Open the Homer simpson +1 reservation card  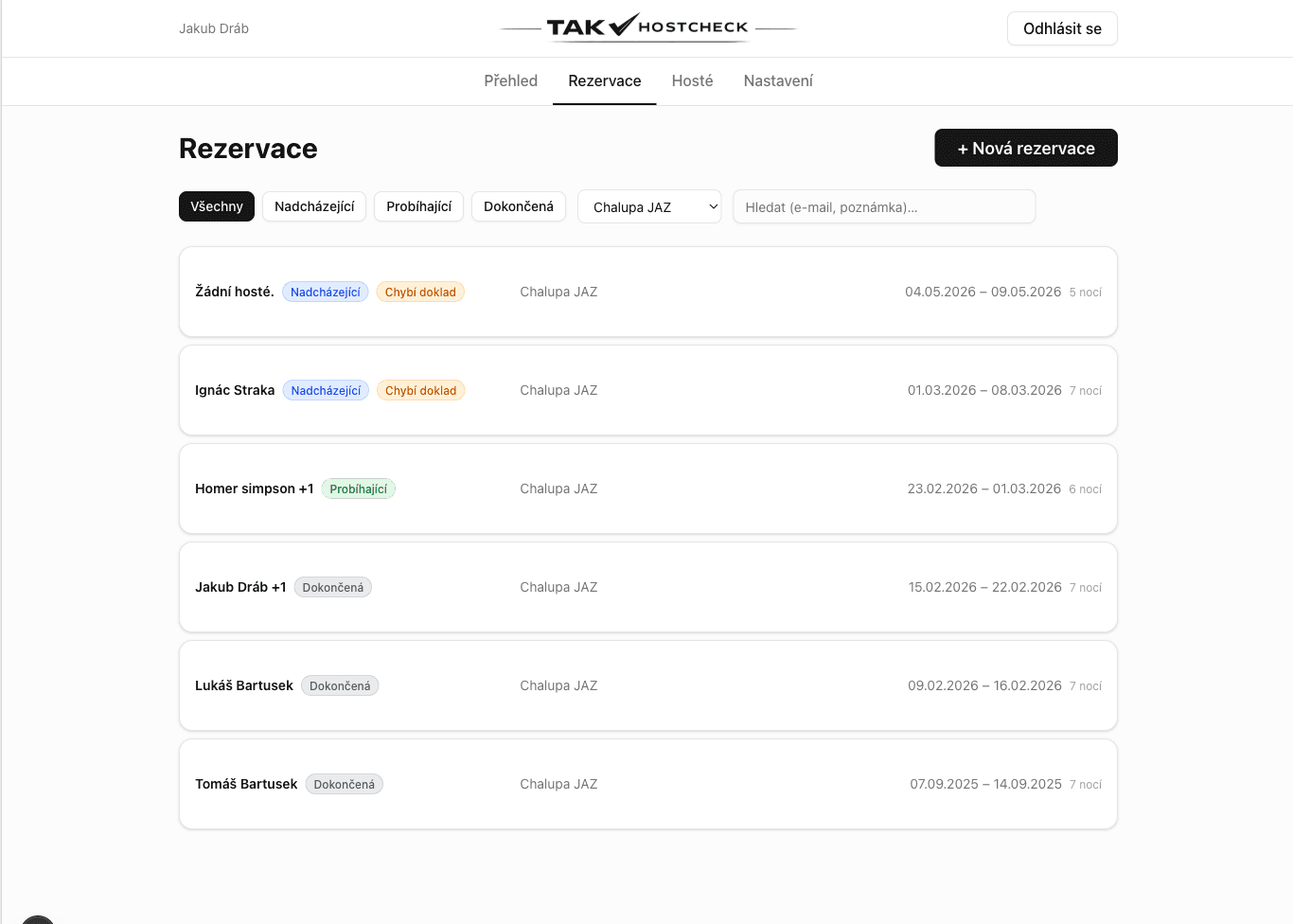pos(647,489)
